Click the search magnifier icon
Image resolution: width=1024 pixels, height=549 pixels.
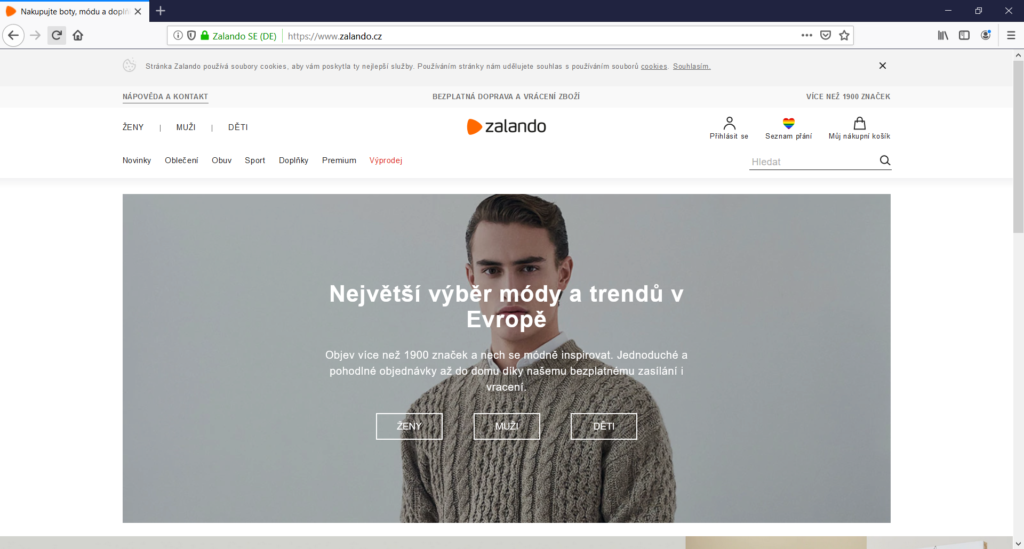884,161
